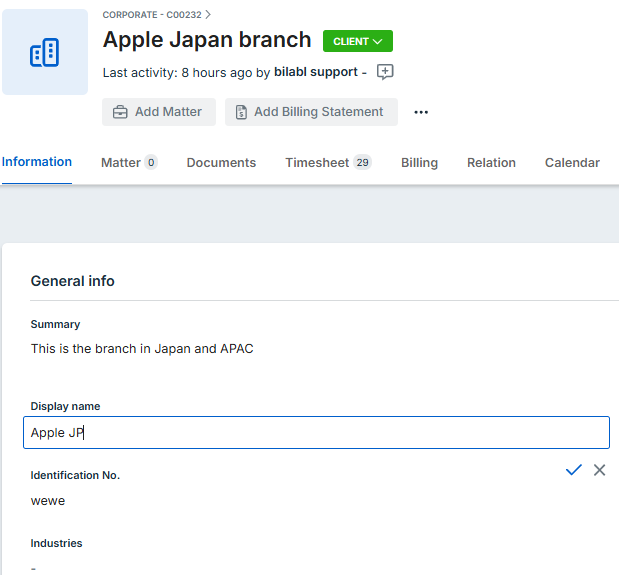Viewport: 619px width, 575px height.
Task: Open the Documents tab
Action: 221,163
